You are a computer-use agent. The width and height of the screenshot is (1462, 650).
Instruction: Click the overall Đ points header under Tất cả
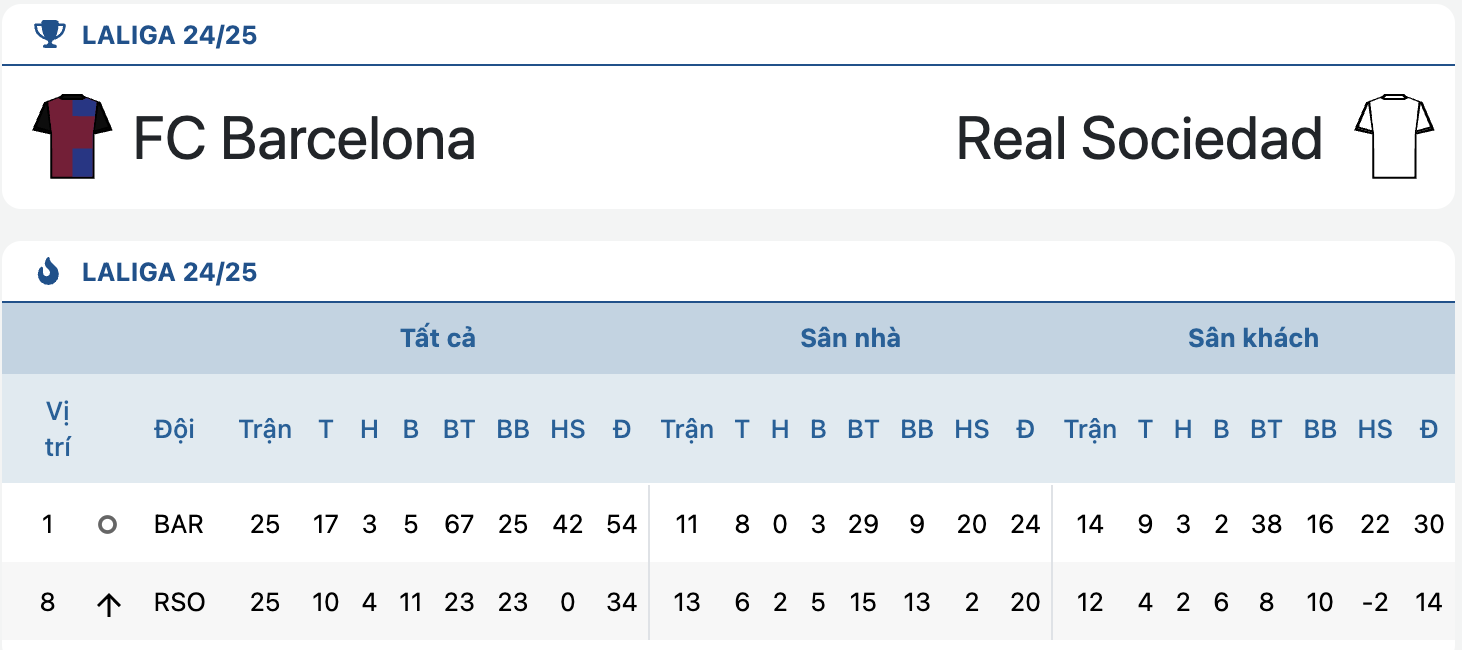click(622, 429)
